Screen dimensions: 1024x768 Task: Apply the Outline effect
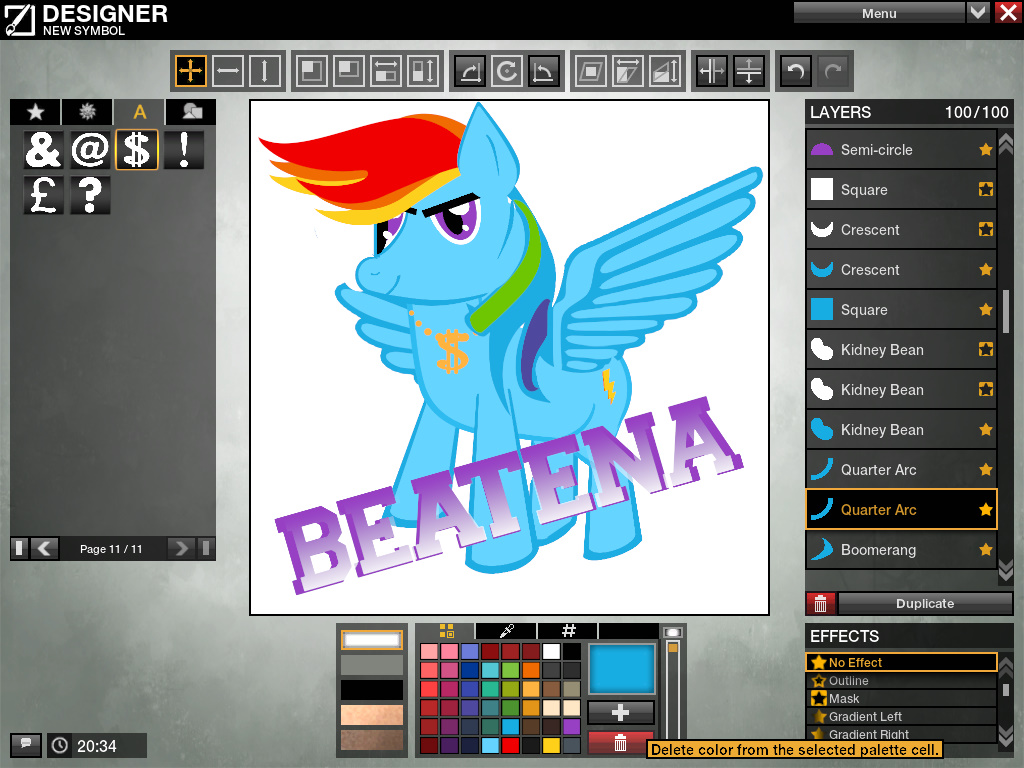coord(902,680)
